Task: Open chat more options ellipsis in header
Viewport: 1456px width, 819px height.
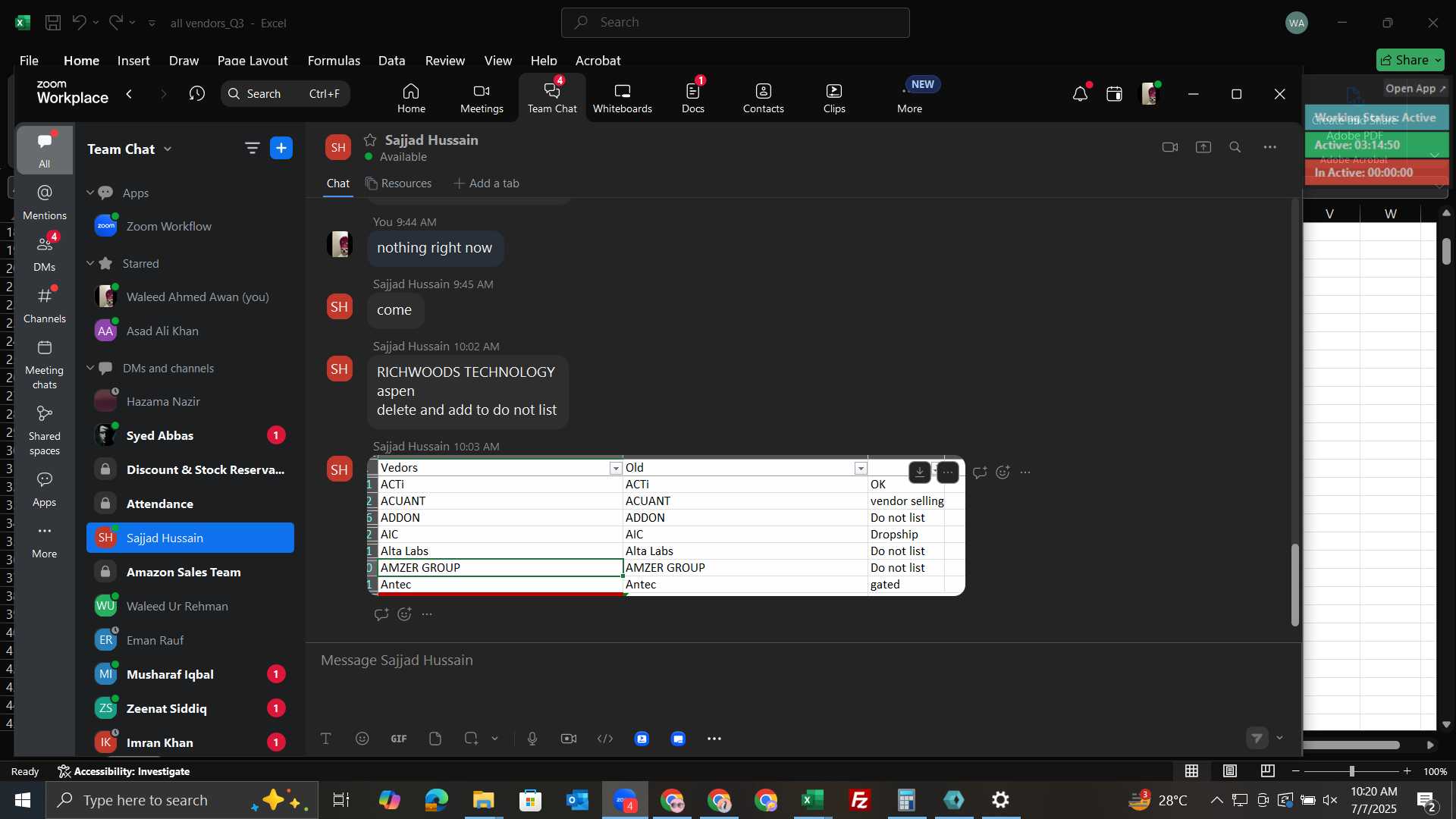Action: pyautogui.click(x=1270, y=147)
